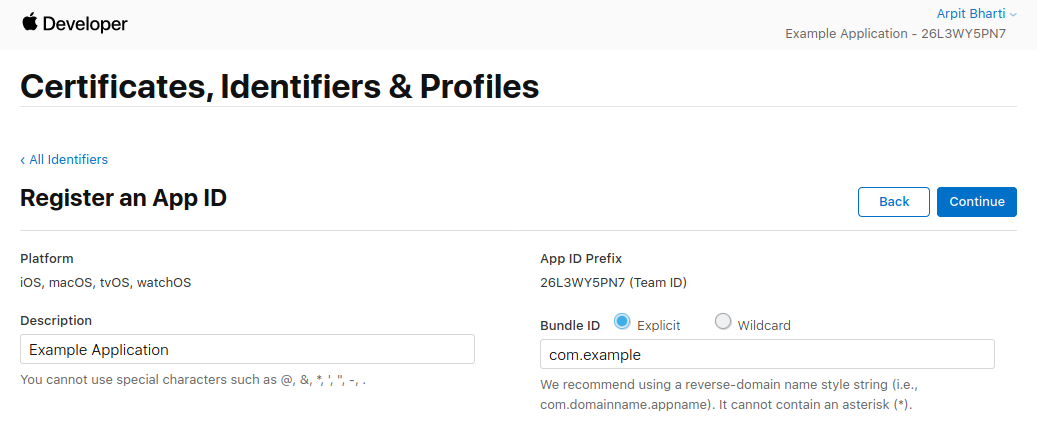
Task: Click the Apple logo icon
Action: pos(30,22)
